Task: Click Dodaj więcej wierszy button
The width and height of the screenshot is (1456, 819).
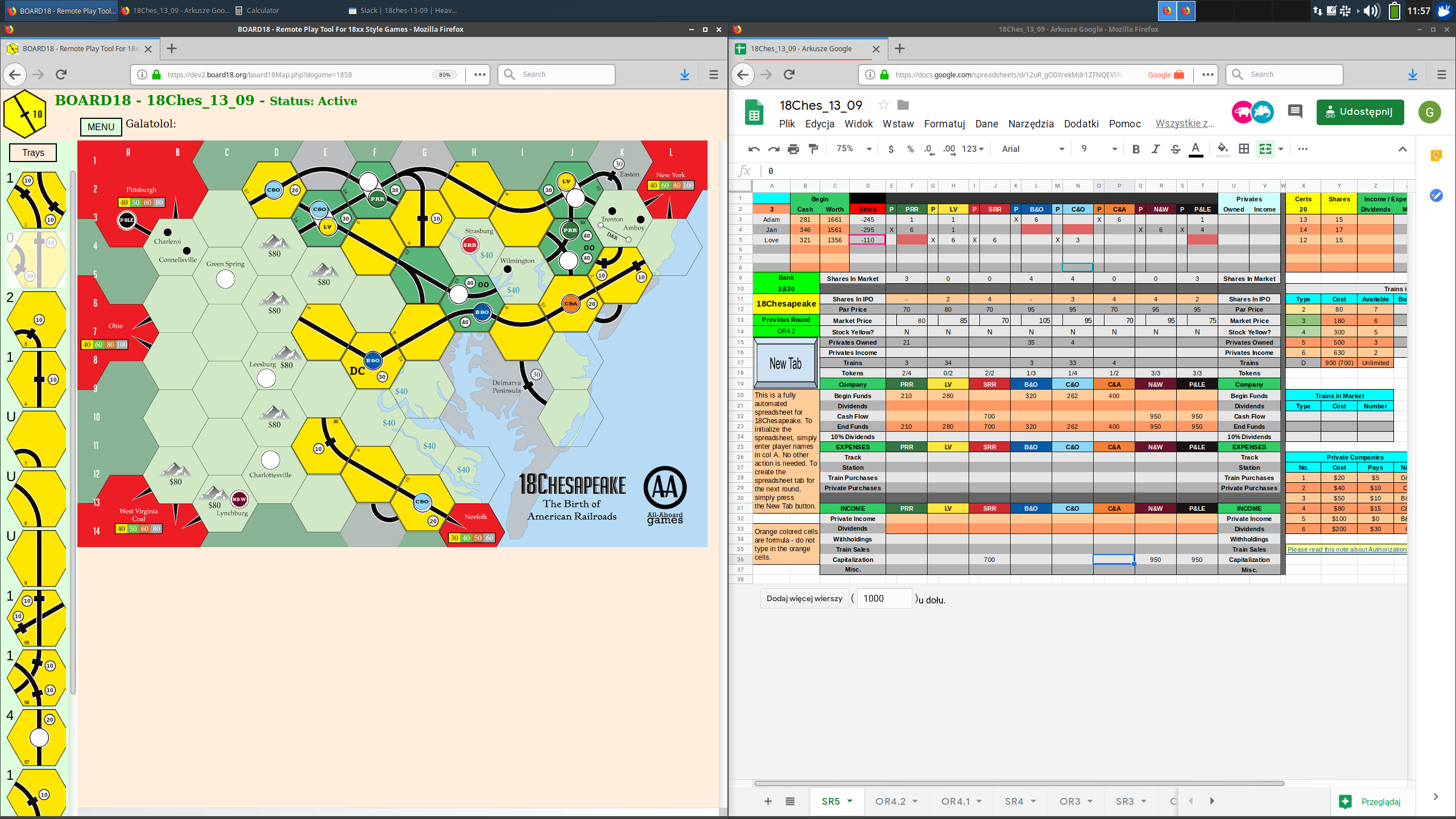Action: coord(804,598)
